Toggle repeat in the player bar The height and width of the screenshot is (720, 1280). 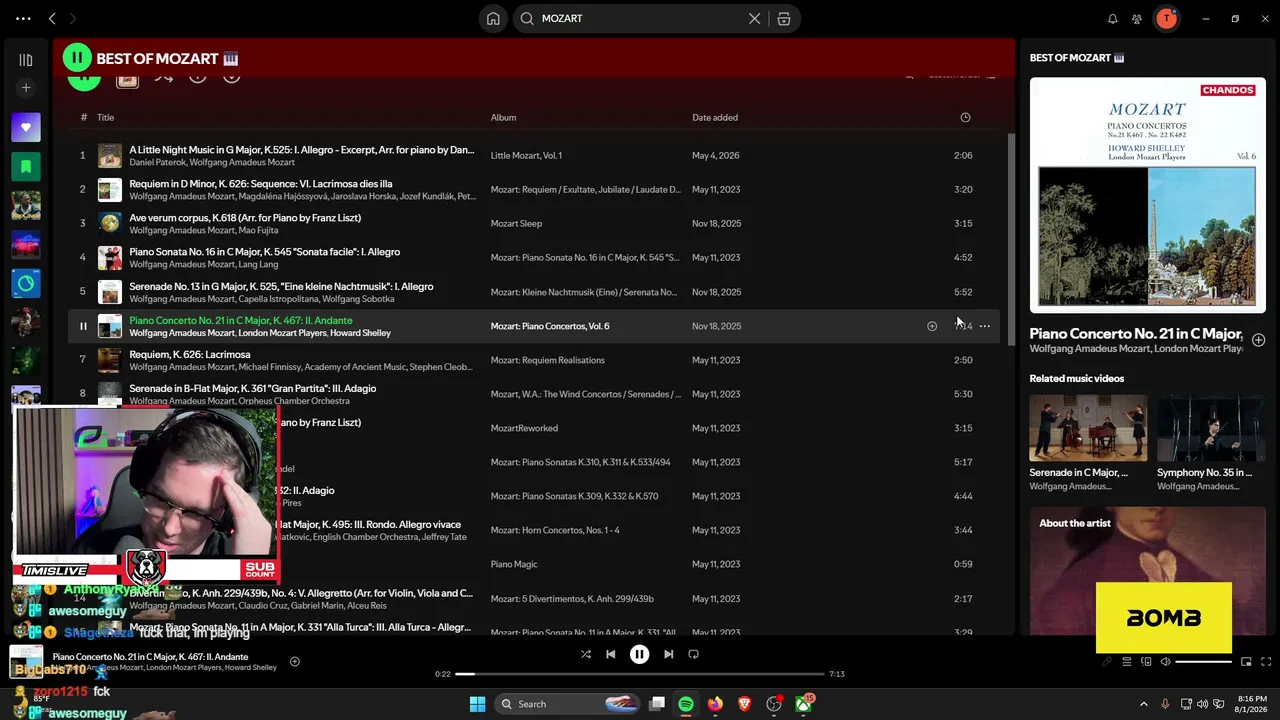coord(693,654)
